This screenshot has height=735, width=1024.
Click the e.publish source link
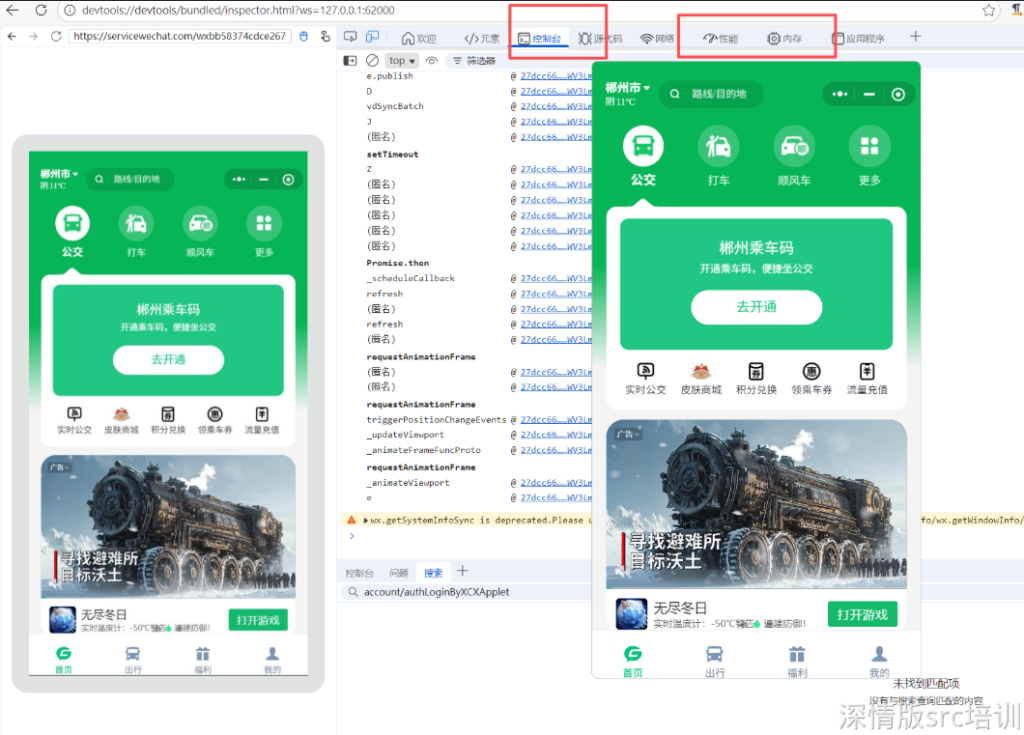556,76
